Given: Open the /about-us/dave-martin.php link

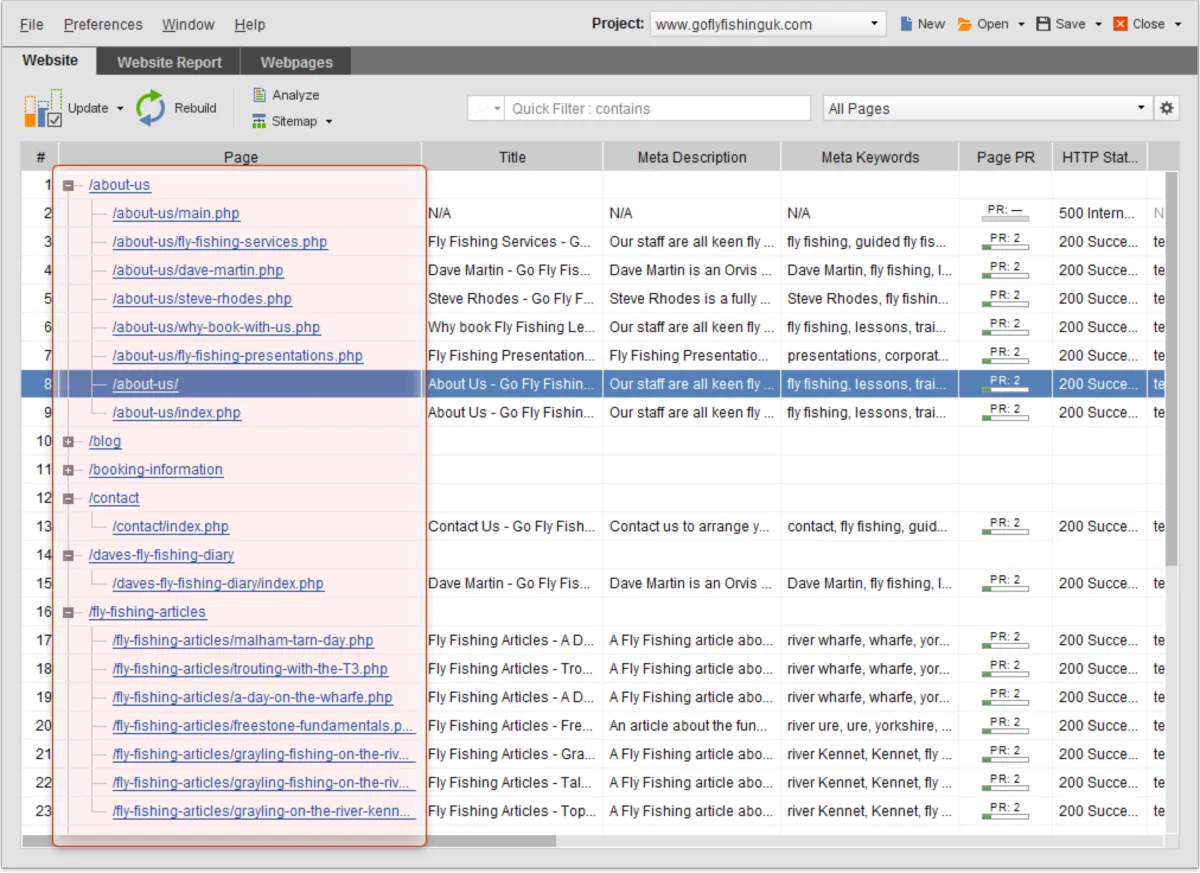Looking at the screenshot, I should pos(198,270).
